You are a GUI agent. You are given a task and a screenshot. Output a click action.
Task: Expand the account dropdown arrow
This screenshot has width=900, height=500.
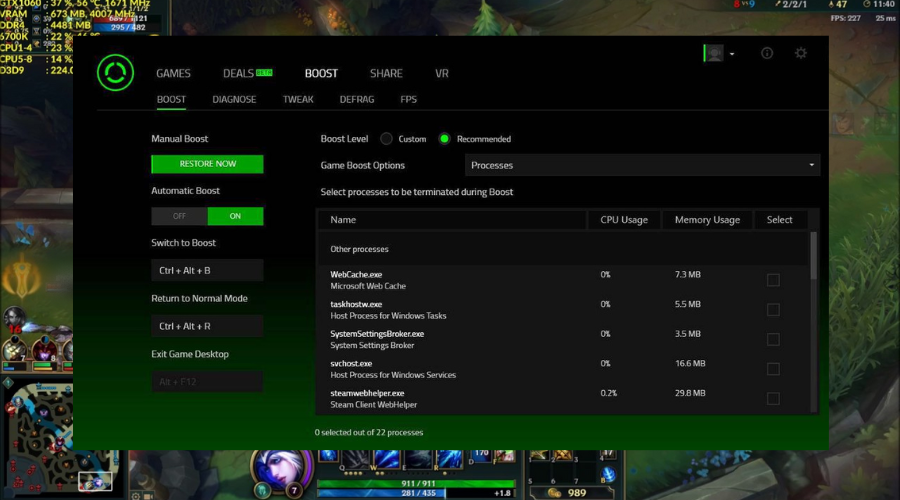(732, 54)
